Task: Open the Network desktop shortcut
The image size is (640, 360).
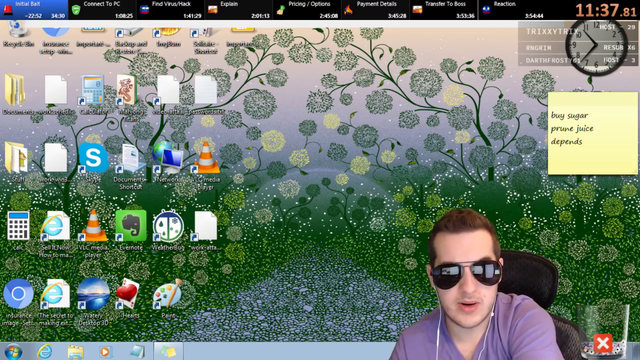Action: [168, 160]
